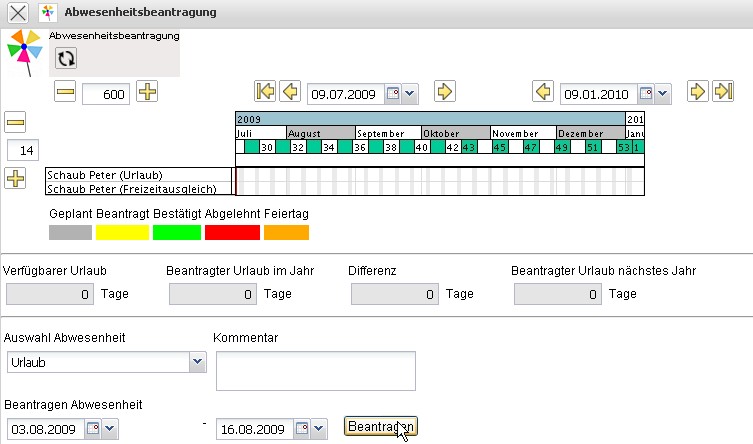Move start date back with left arrow before 09.07.2009
This screenshot has height=444, width=753.
tap(290, 91)
